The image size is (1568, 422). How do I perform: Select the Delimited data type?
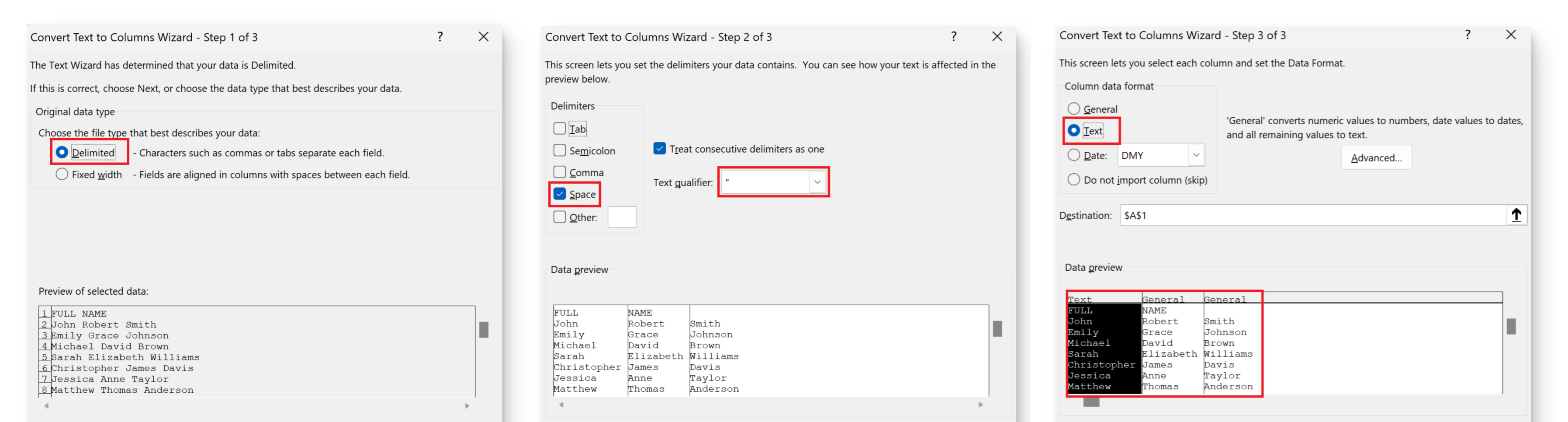click(62, 152)
